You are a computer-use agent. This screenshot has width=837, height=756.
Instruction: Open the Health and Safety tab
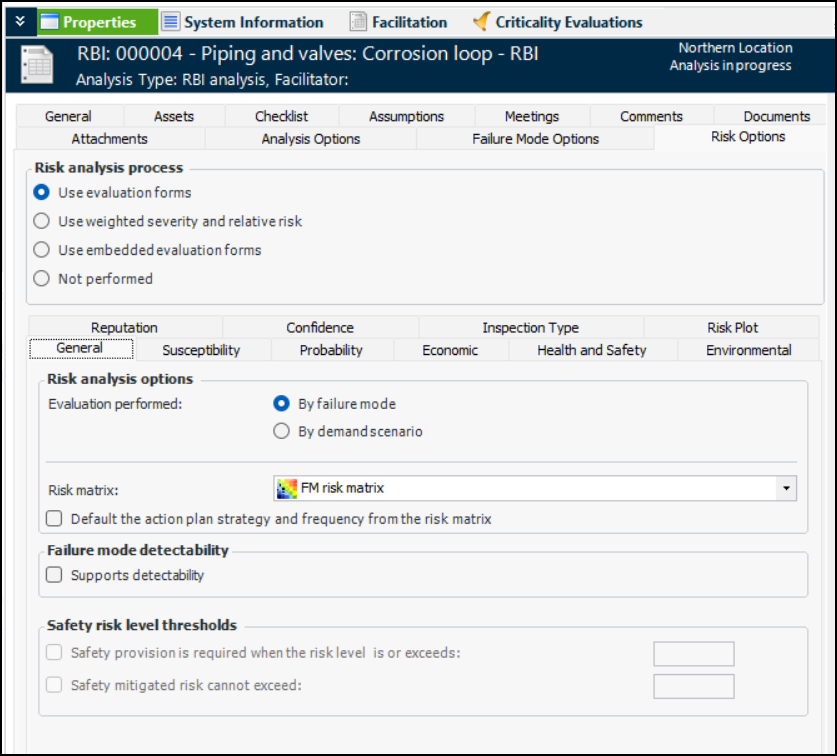coord(591,350)
